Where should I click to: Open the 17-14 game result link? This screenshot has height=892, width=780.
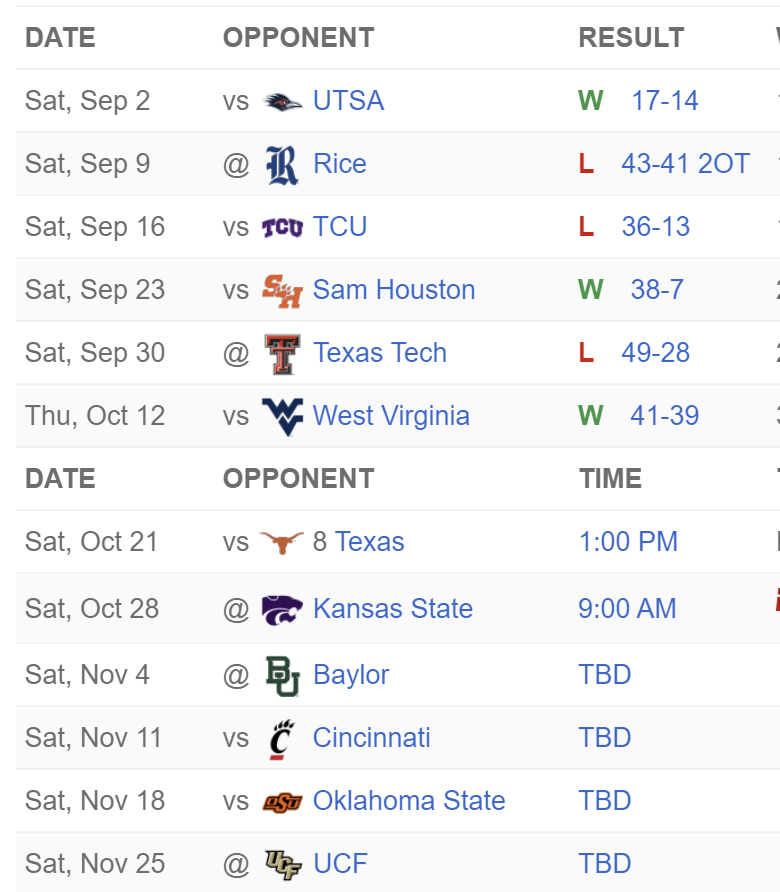[x=665, y=101]
